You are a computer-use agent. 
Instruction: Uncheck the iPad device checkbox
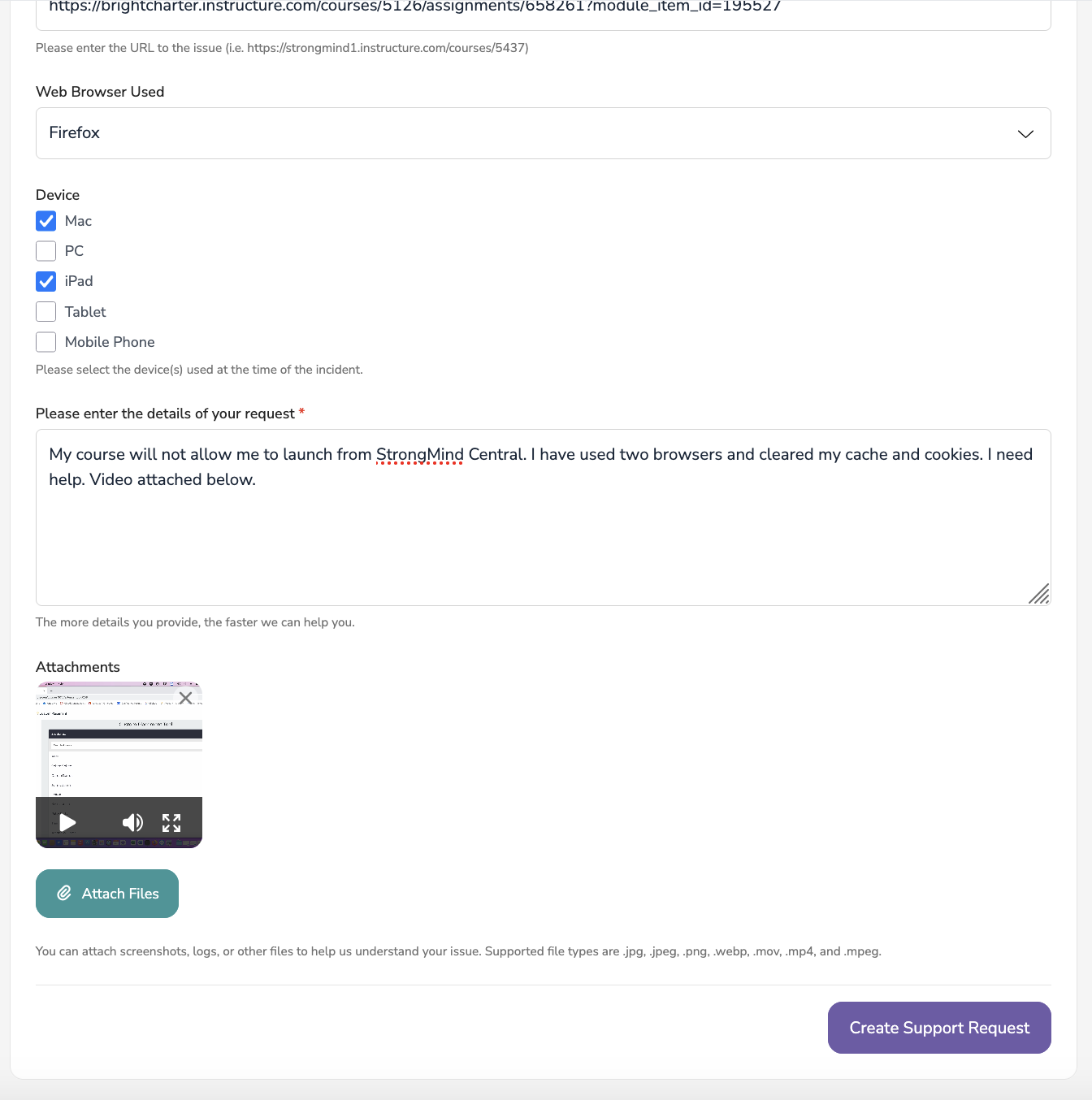45,281
